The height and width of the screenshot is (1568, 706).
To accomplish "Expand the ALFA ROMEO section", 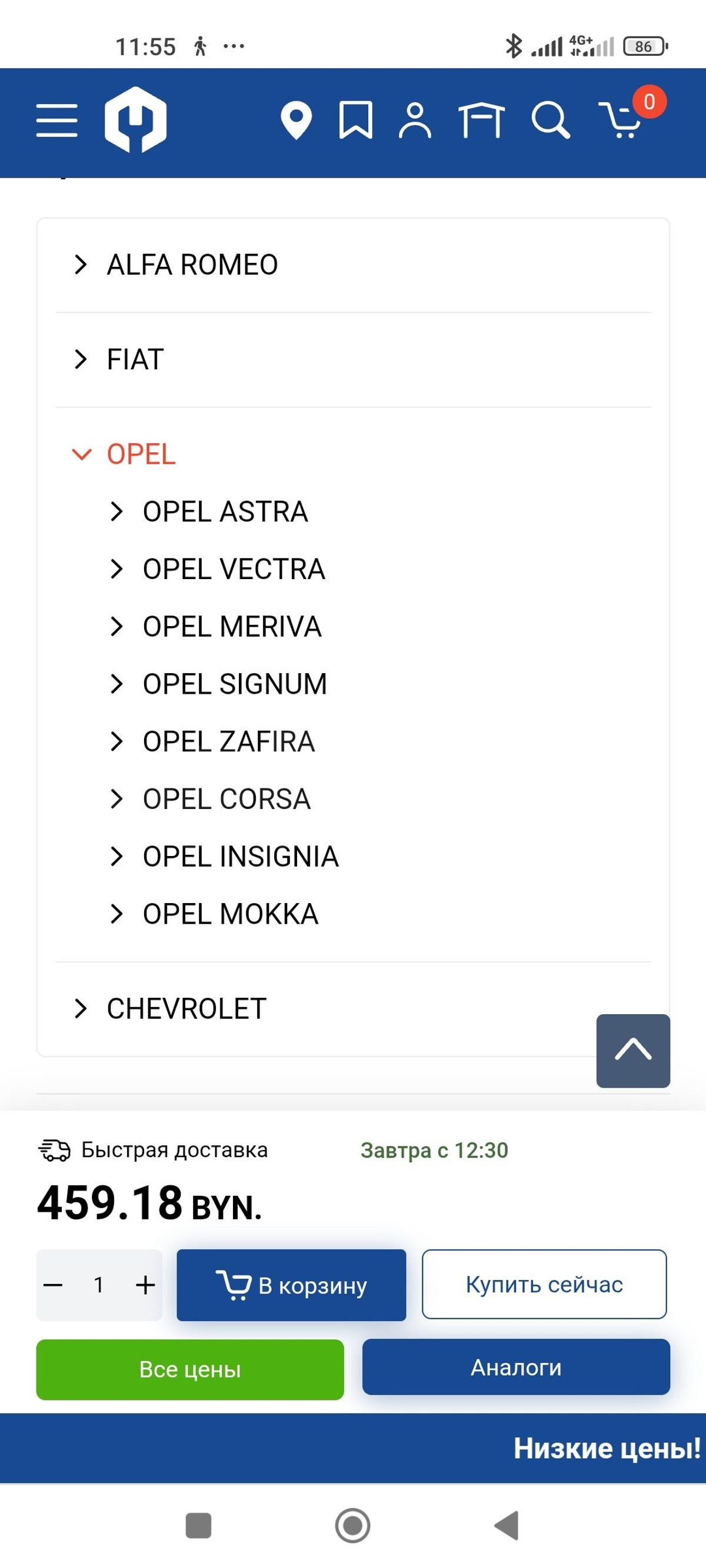I will [x=354, y=265].
